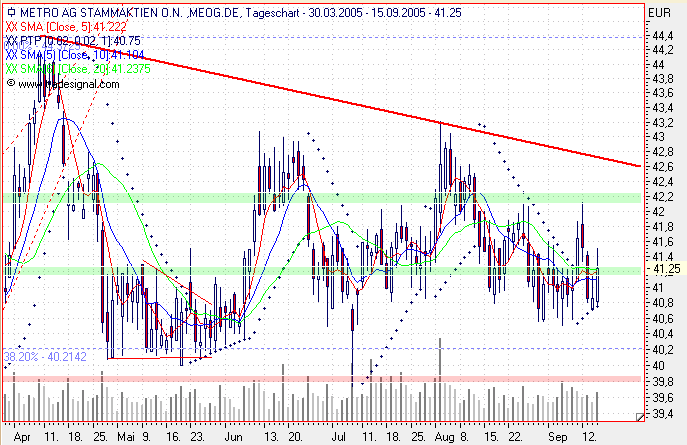Click the 44,4 price axis label
This screenshot has width=687, height=445.
coord(663,35)
